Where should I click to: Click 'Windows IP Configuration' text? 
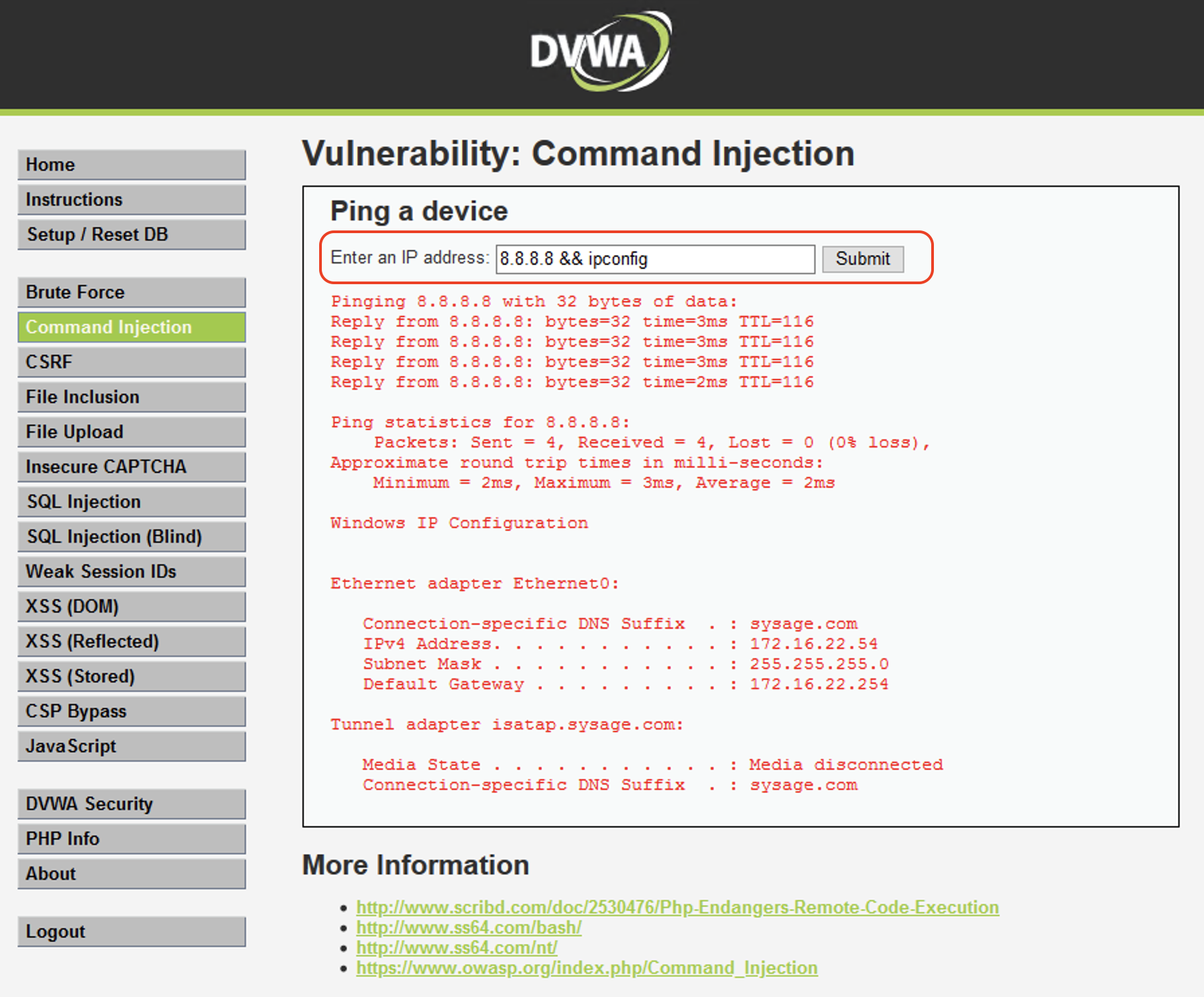459,523
